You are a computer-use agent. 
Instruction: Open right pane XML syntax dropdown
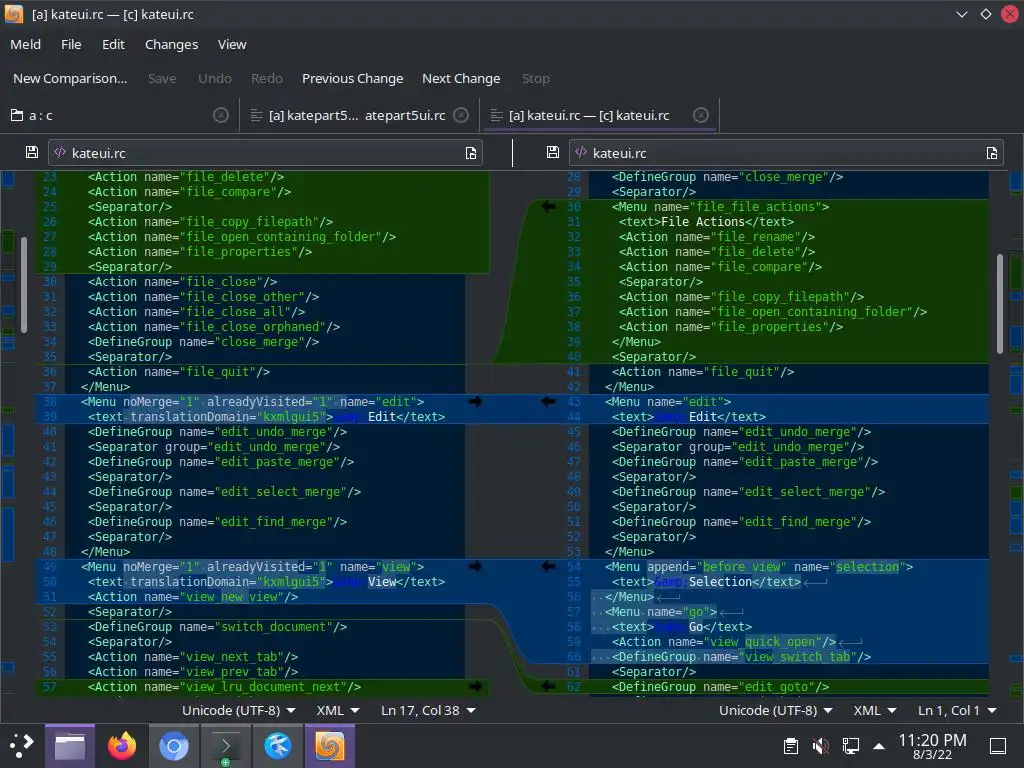[874, 711]
